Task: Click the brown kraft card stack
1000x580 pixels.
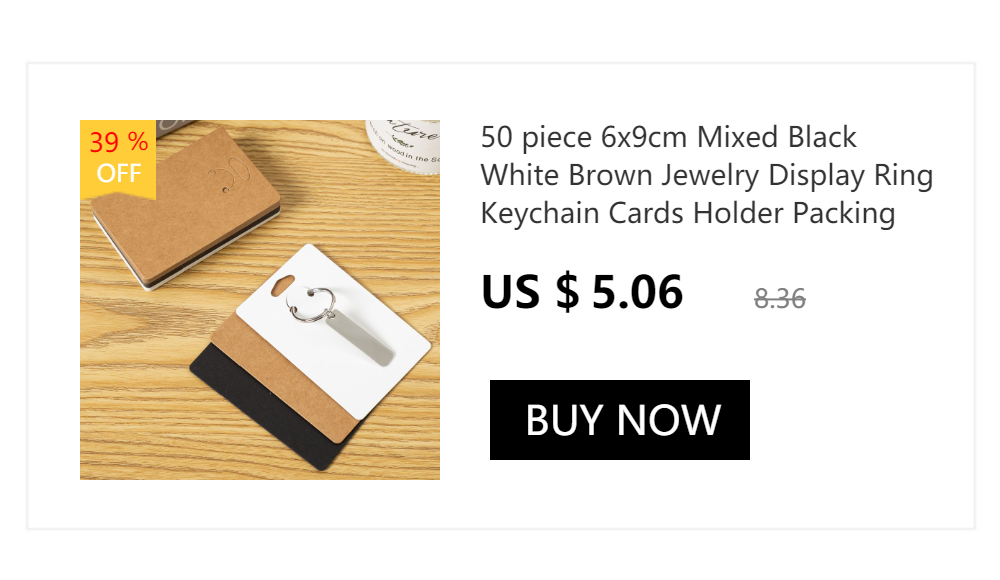Action: (185, 204)
